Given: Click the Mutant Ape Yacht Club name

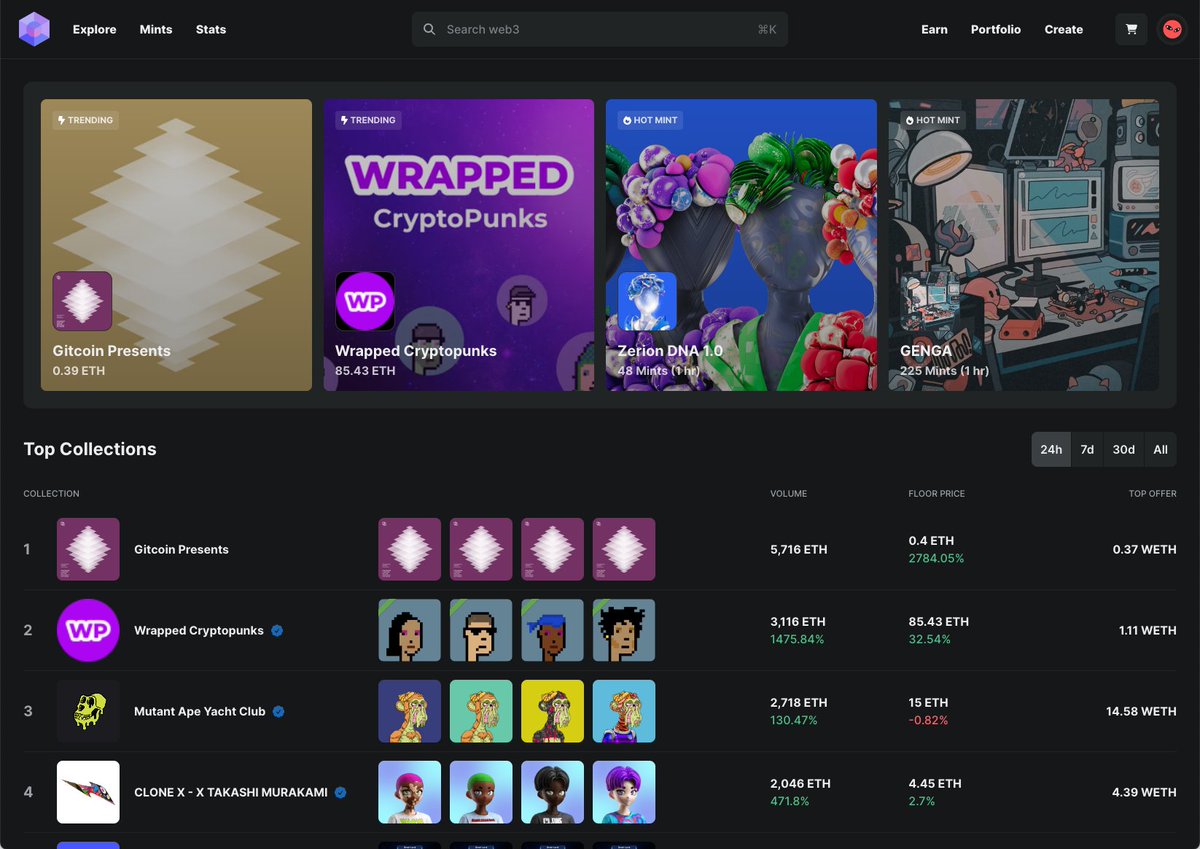Looking at the screenshot, I should click(200, 711).
